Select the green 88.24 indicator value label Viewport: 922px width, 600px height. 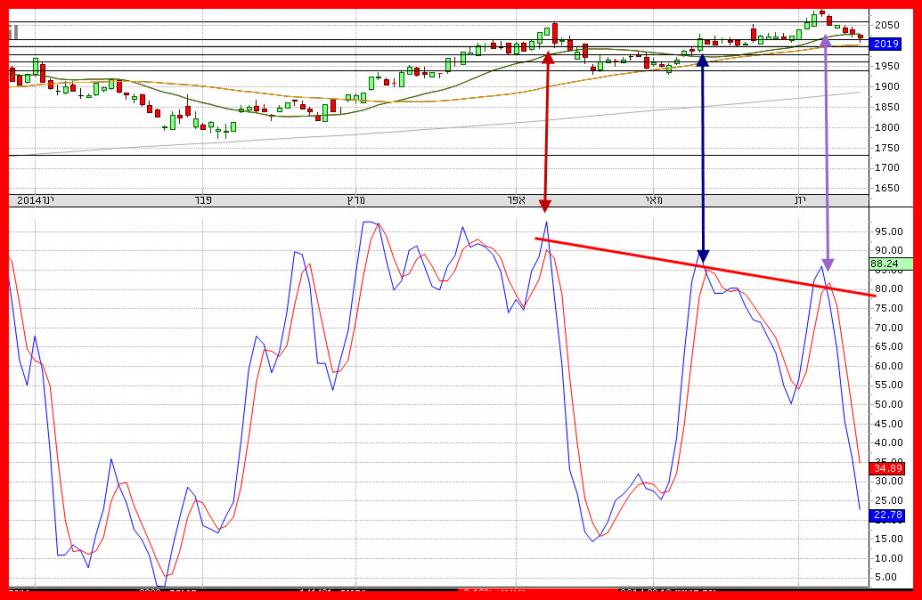(x=885, y=264)
